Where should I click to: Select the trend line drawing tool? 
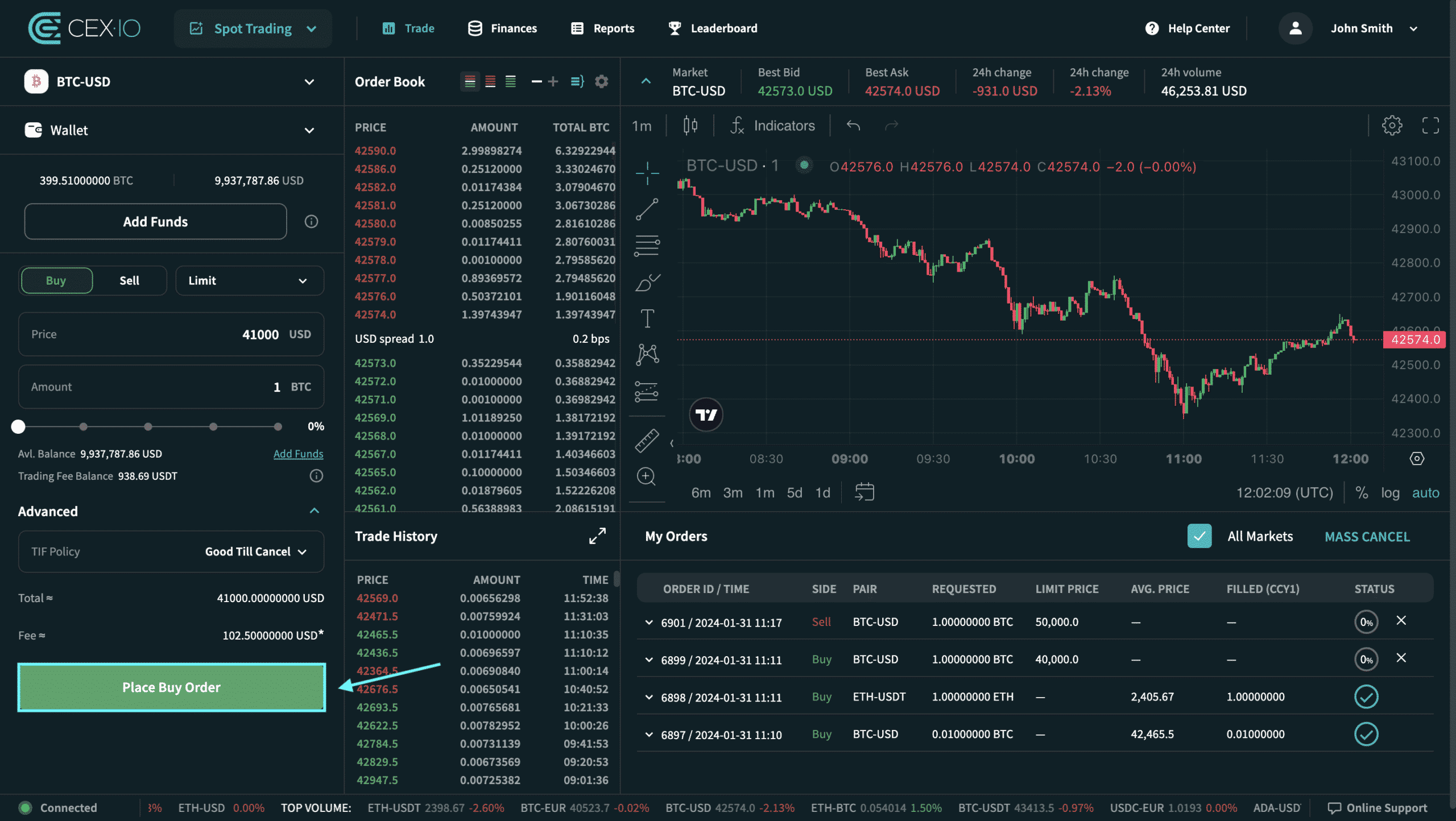647,209
